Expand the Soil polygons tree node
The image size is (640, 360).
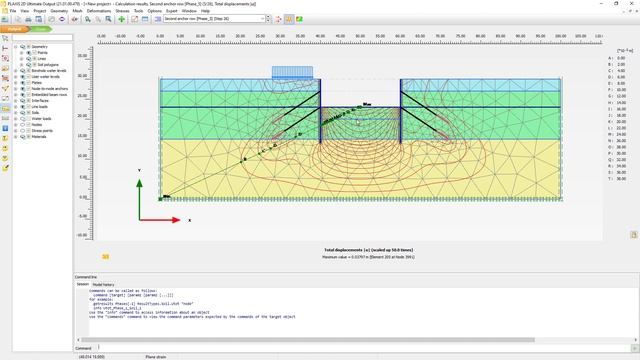[x=22, y=64]
